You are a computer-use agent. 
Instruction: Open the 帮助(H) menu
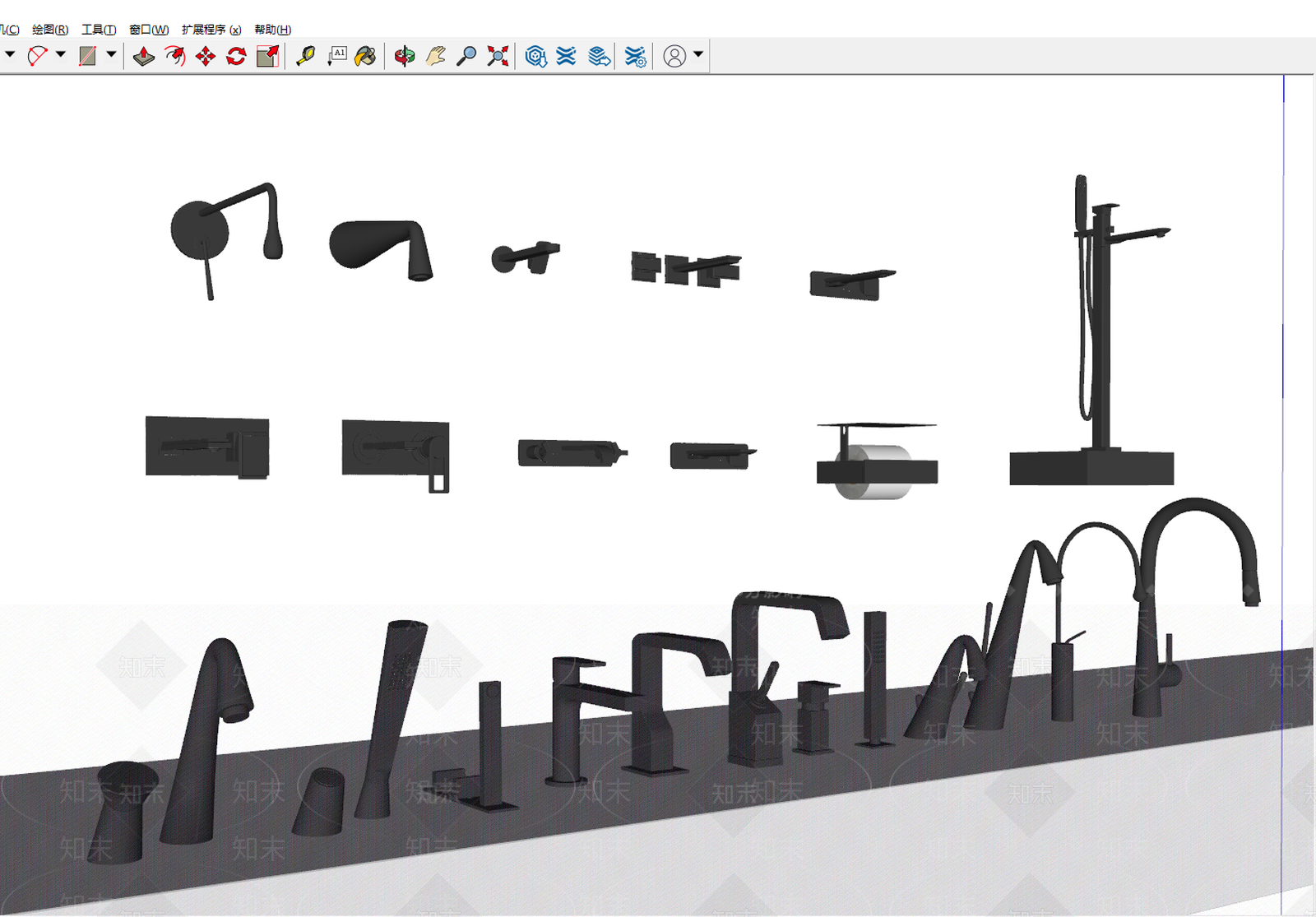pyautogui.click(x=272, y=30)
